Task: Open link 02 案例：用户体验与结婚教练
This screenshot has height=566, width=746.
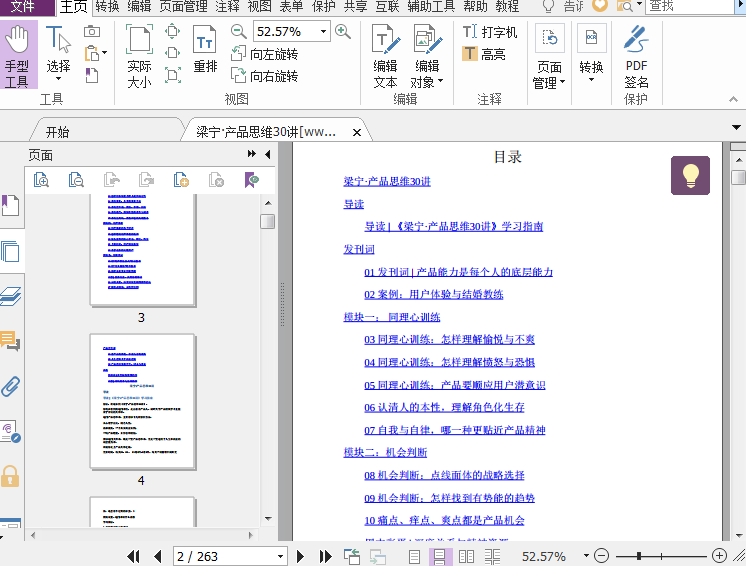Action: pyautogui.click(x=433, y=294)
